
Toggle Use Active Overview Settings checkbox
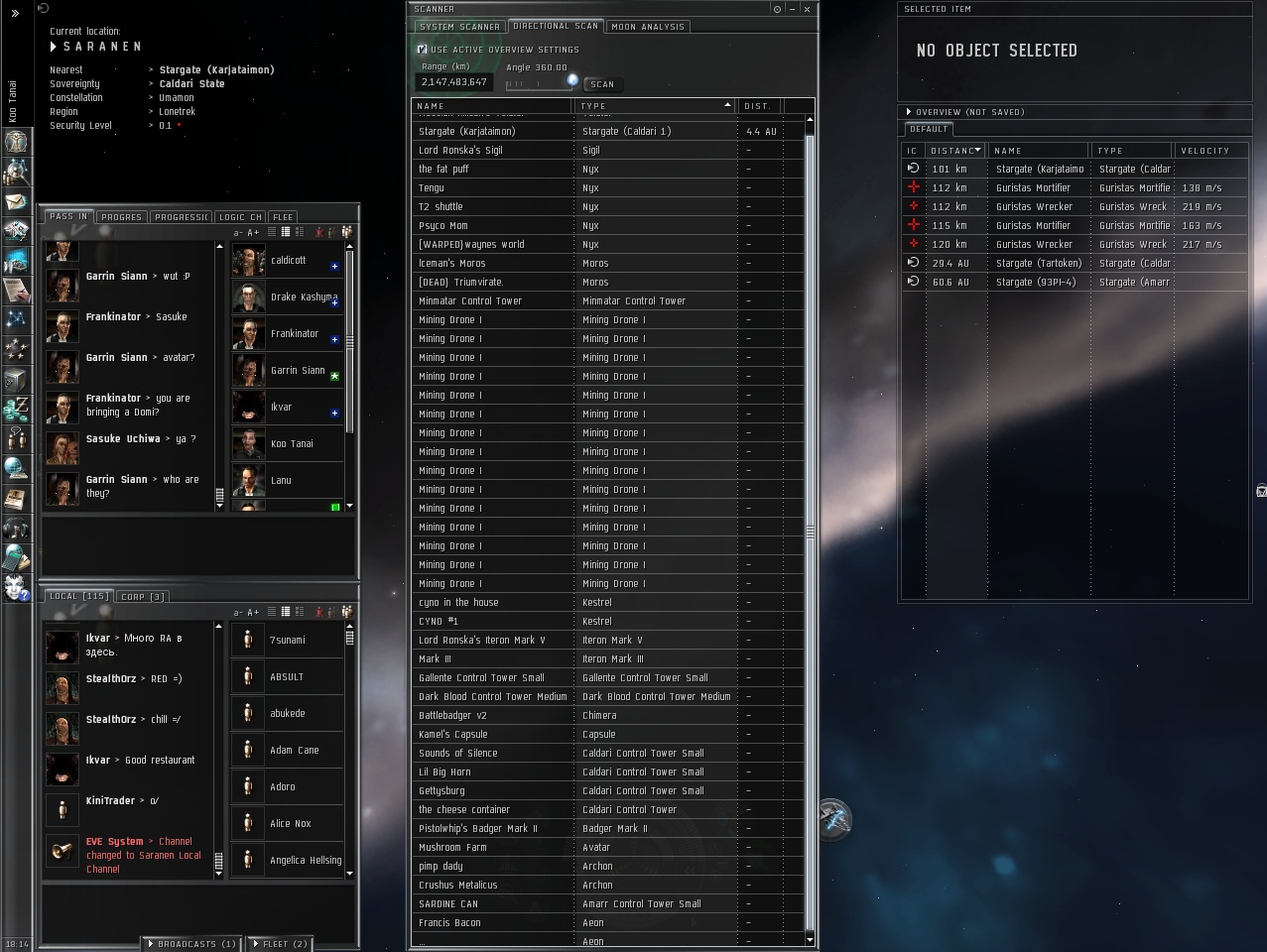422,49
